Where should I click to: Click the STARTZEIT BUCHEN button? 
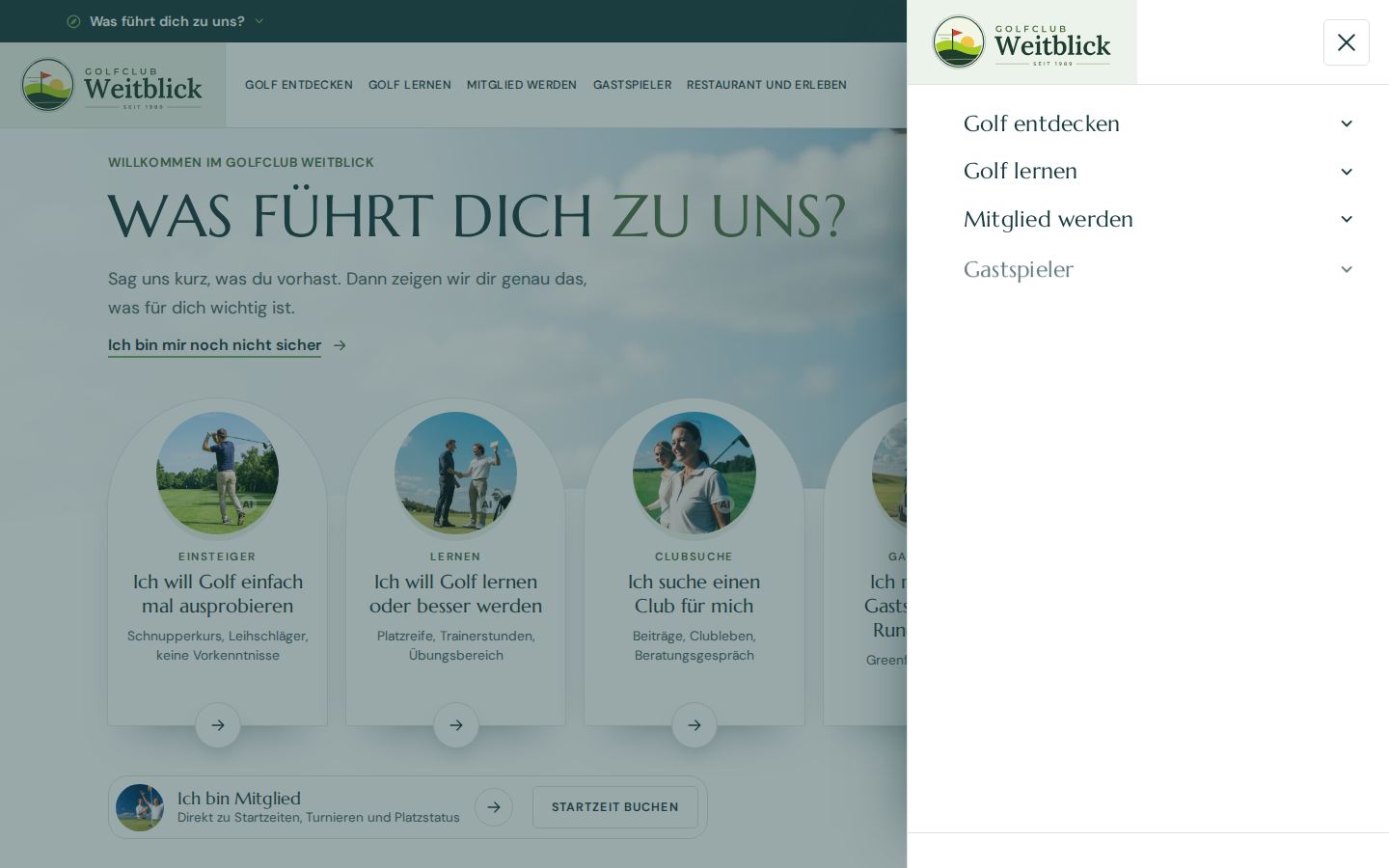pyautogui.click(x=615, y=807)
